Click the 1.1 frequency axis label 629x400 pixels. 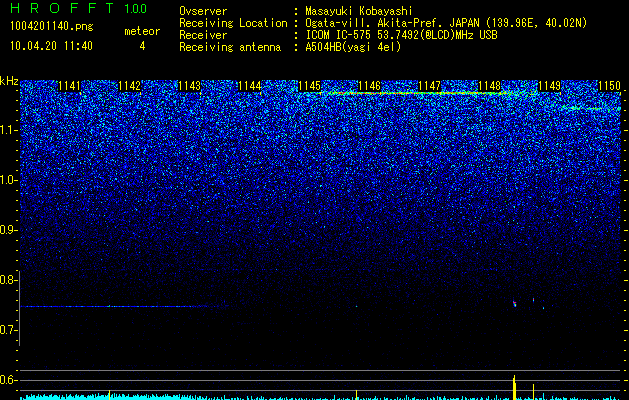point(9,130)
